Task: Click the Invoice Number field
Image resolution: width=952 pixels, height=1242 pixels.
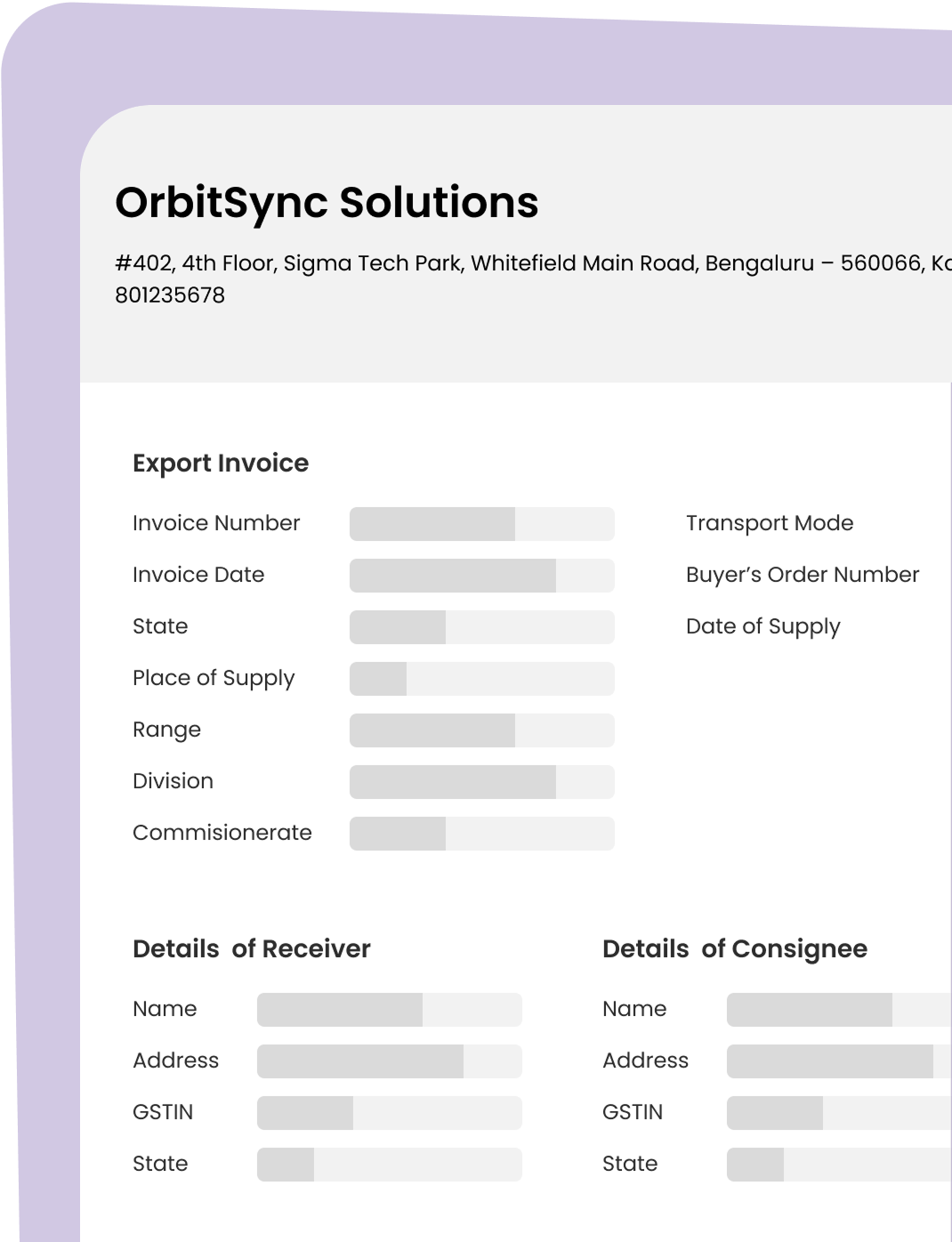Action: 481,524
